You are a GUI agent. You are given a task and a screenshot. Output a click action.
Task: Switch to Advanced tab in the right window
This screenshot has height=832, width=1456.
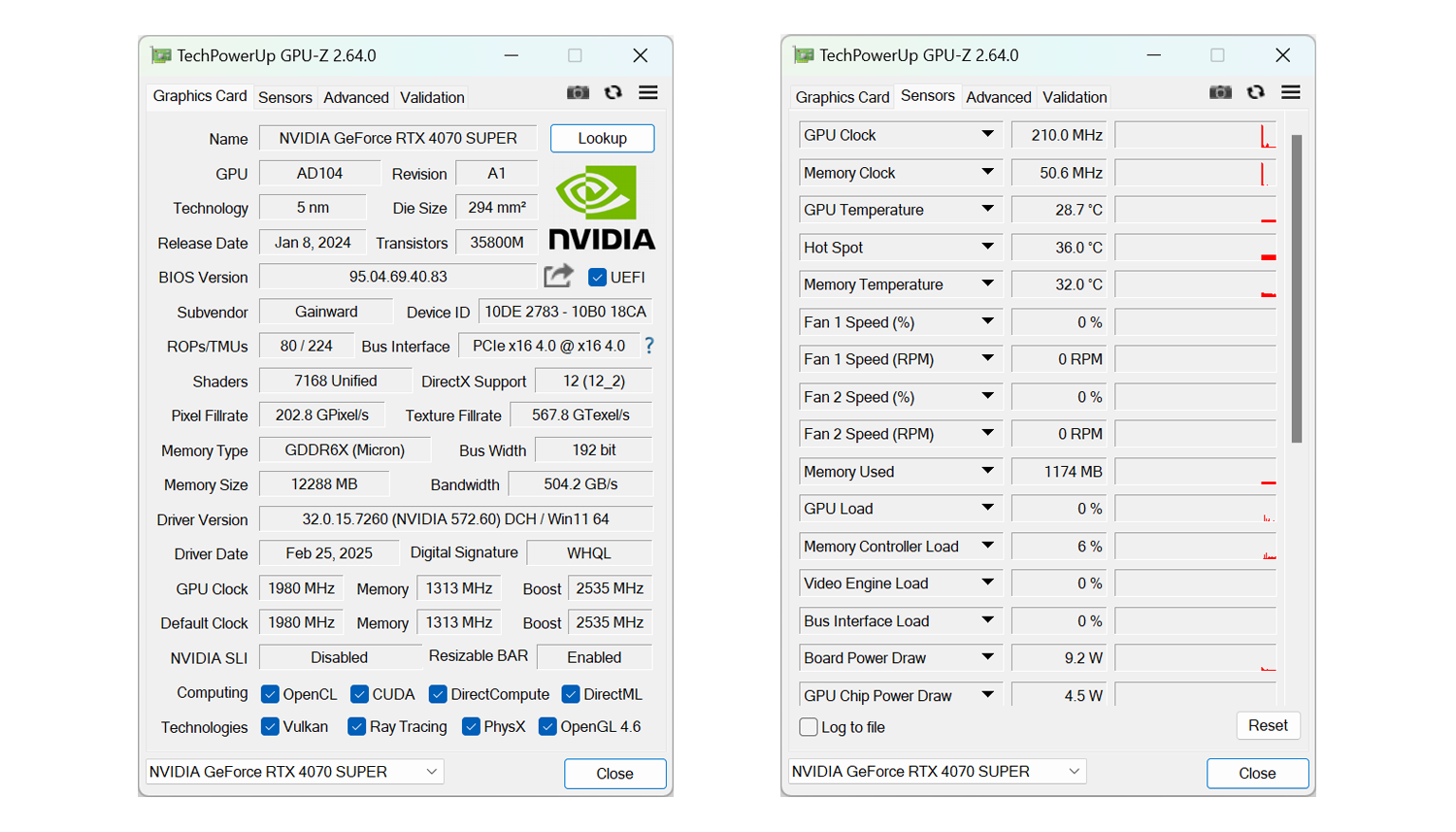(999, 97)
